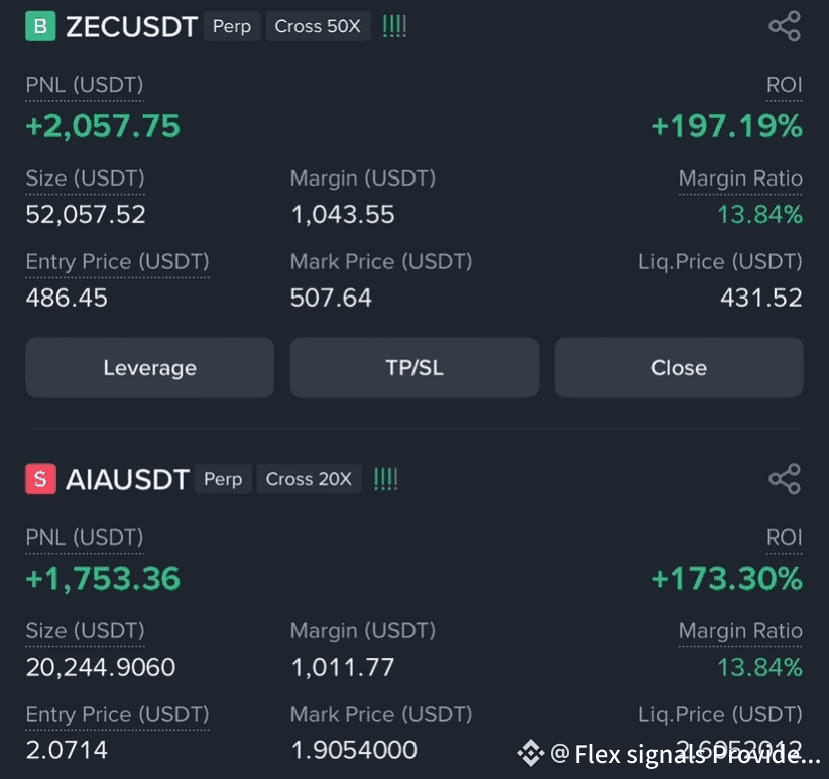
Task: Change the Cross 20X margin mode
Action: pyautogui.click(x=309, y=479)
